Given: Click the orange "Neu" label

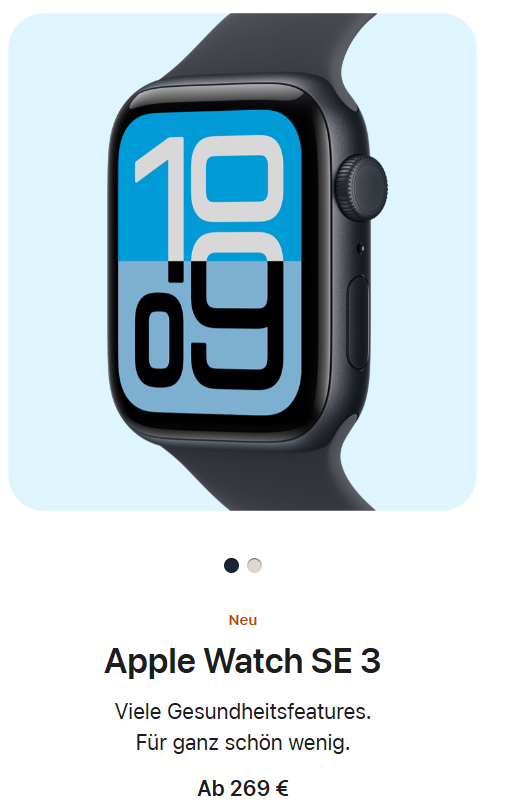Looking at the screenshot, I should pos(243,620).
